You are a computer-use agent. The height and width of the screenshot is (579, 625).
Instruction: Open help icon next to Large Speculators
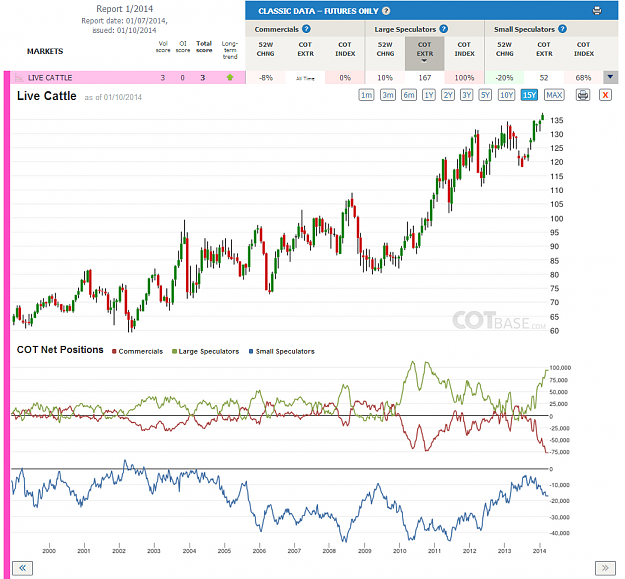point(444,29)
